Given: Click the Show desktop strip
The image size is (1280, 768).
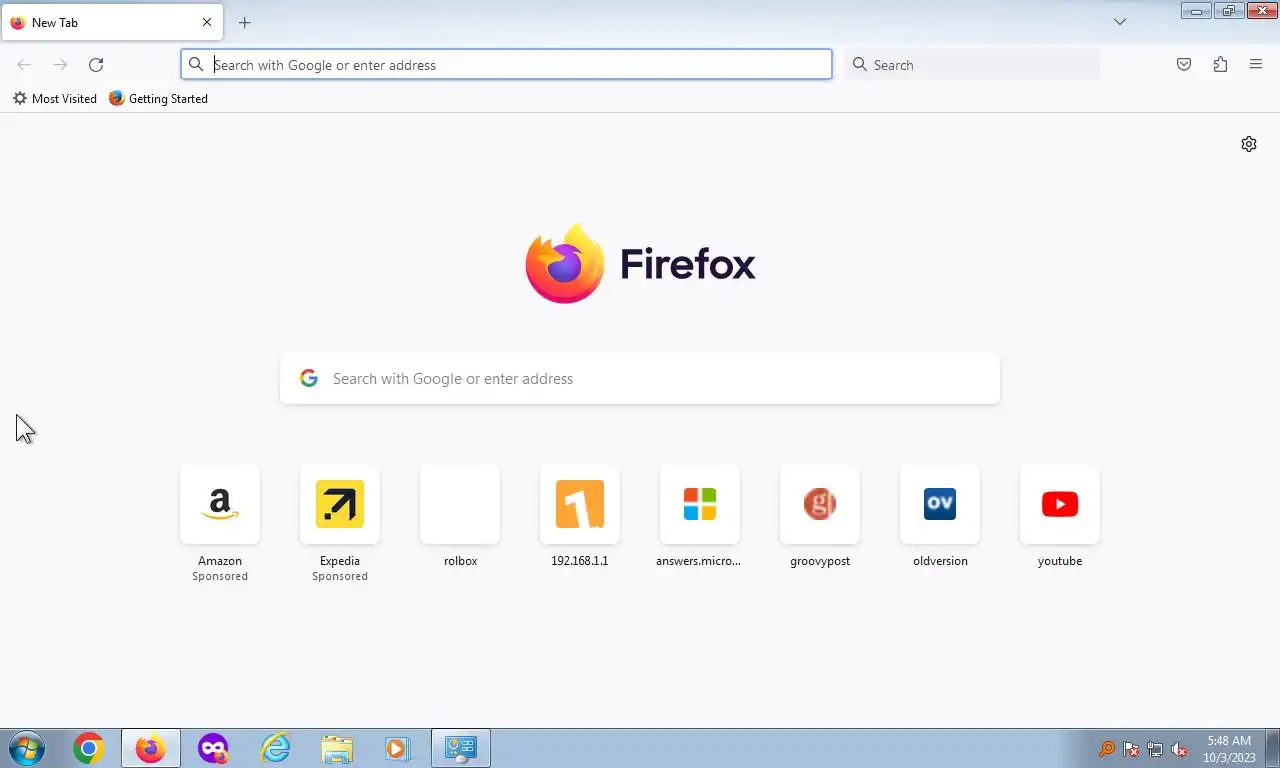Looking at the screenshot, I should [1272, 748].
